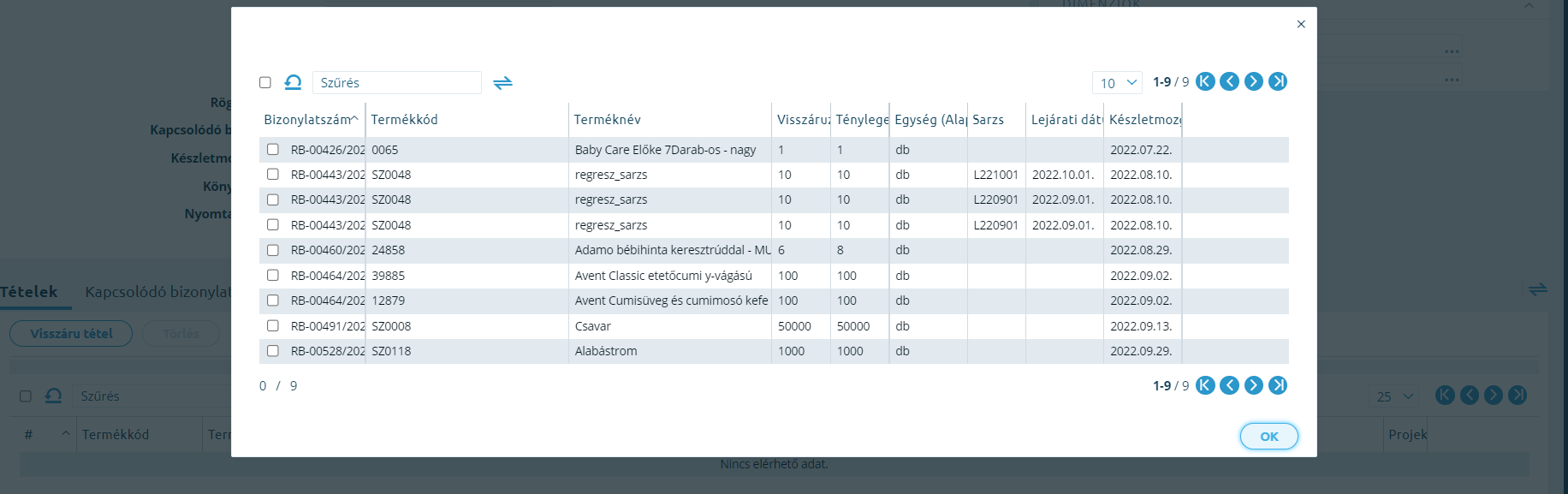1568x494 pixels.
Task: Check the Avent Cumisüveg és cumimosó row
Action: coord(273,301)
